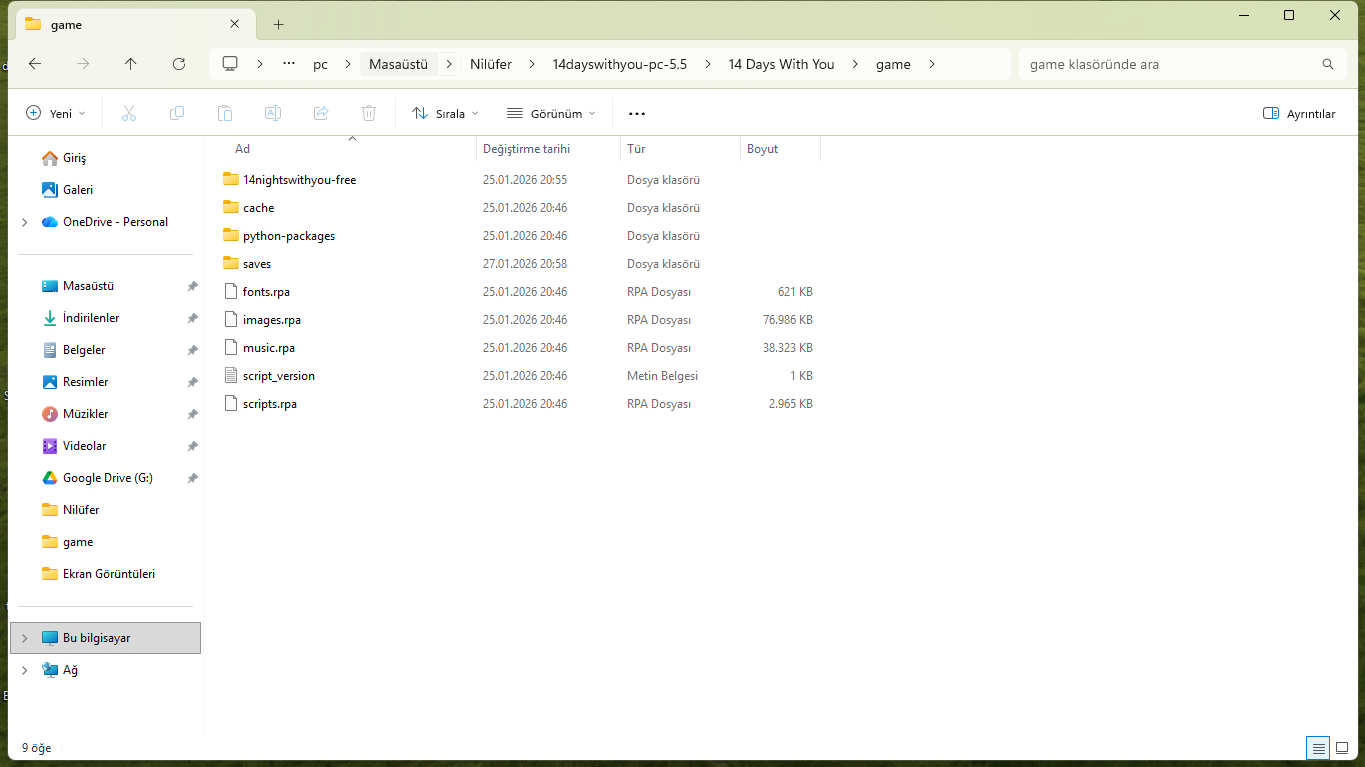Click the 76.986 KB size value

coord(788,320)
